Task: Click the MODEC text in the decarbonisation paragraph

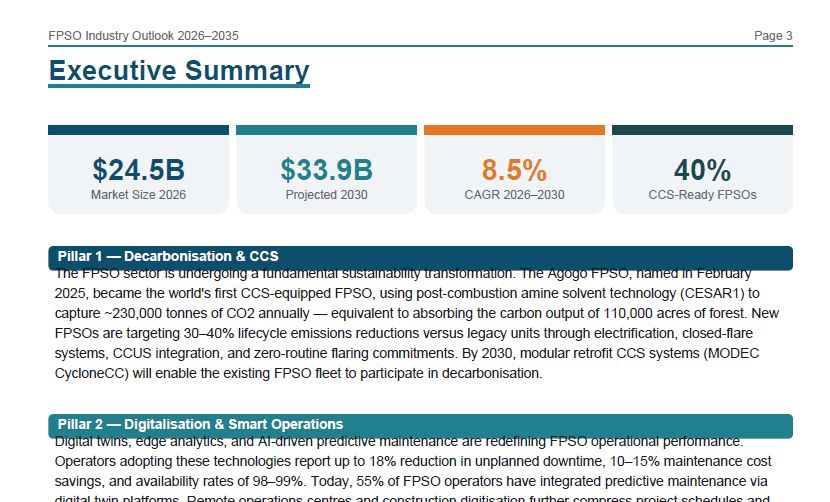Action: (733, 353)
